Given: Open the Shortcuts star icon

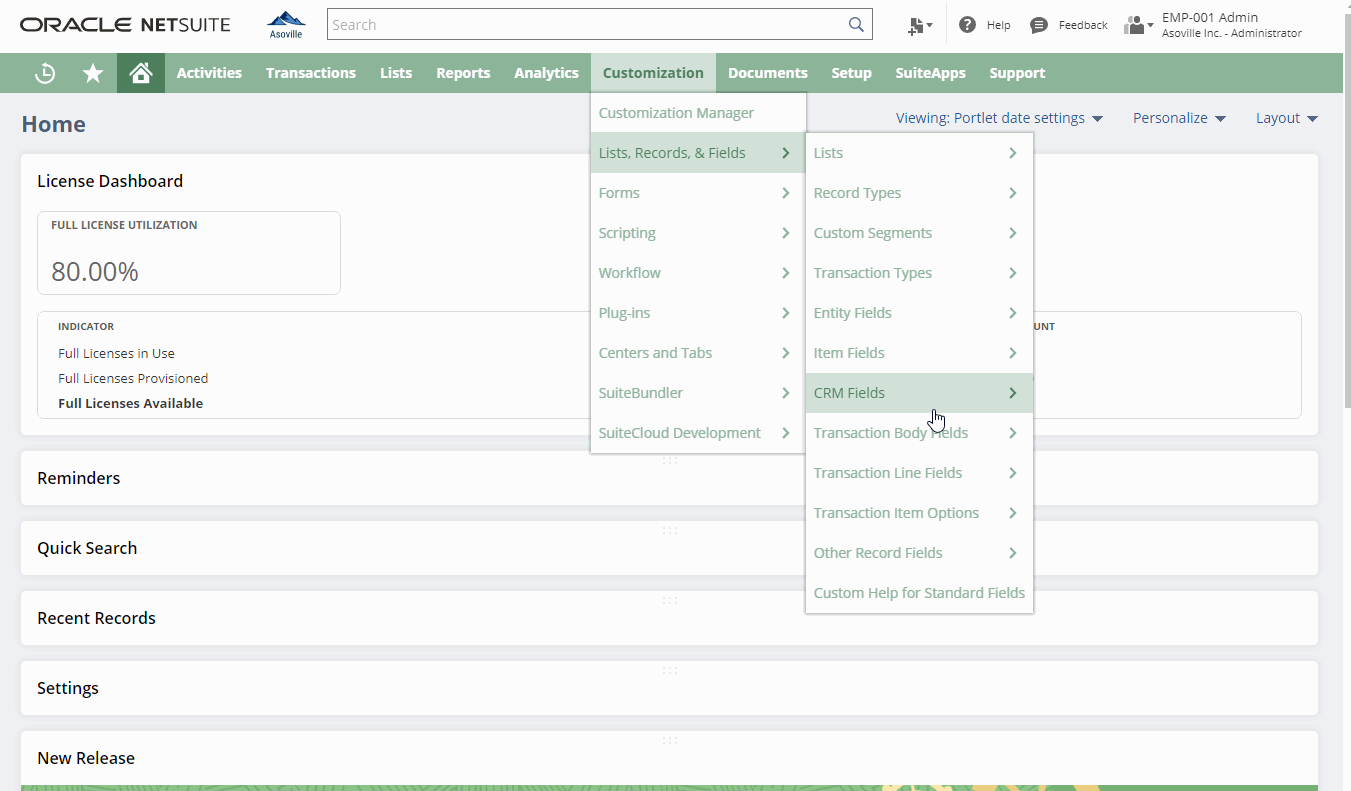Looking at the screenshot, I should click(93, 73).
